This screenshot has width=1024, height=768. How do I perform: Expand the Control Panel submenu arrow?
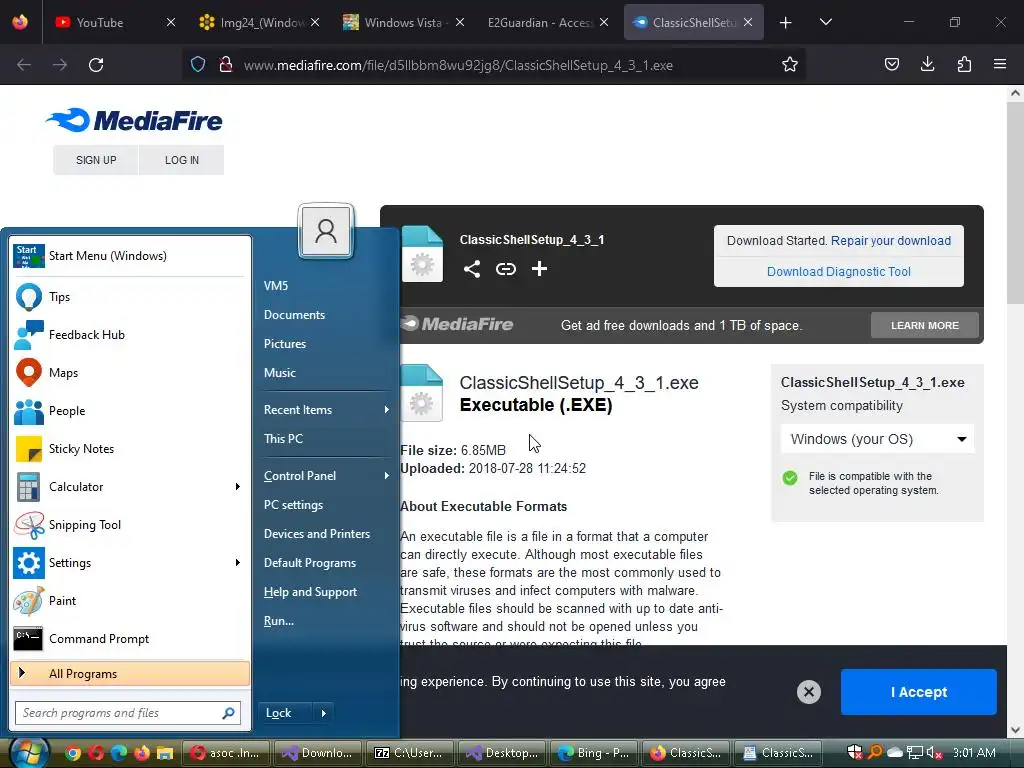(387, 475)
